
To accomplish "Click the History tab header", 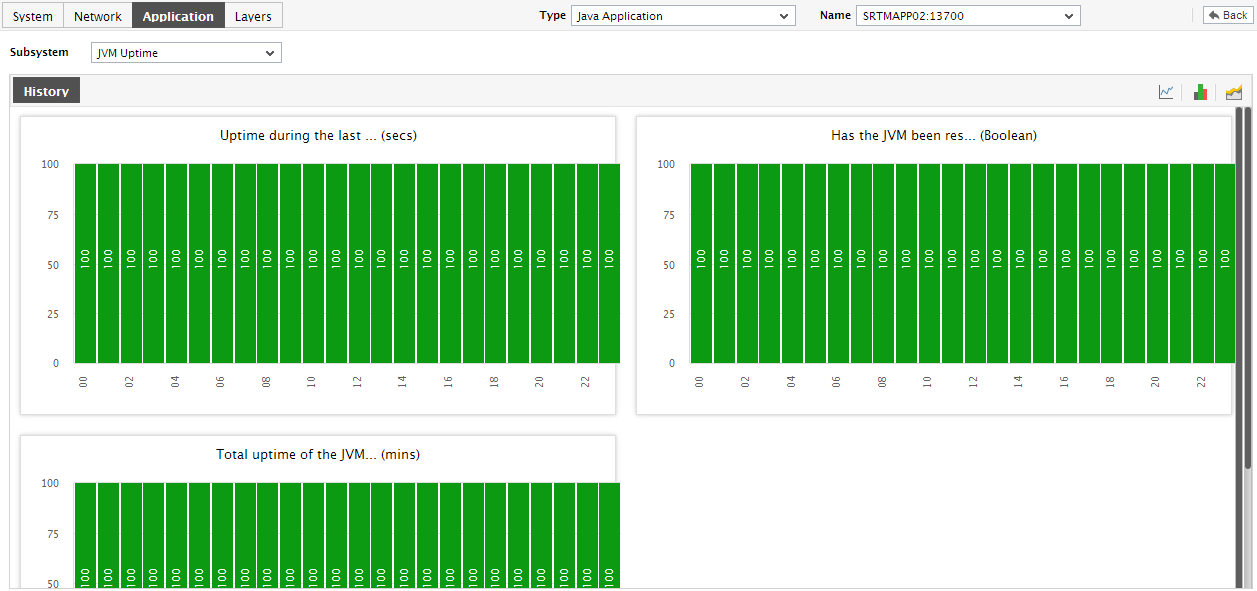I will pyautogui.click(x=46, y=91).
